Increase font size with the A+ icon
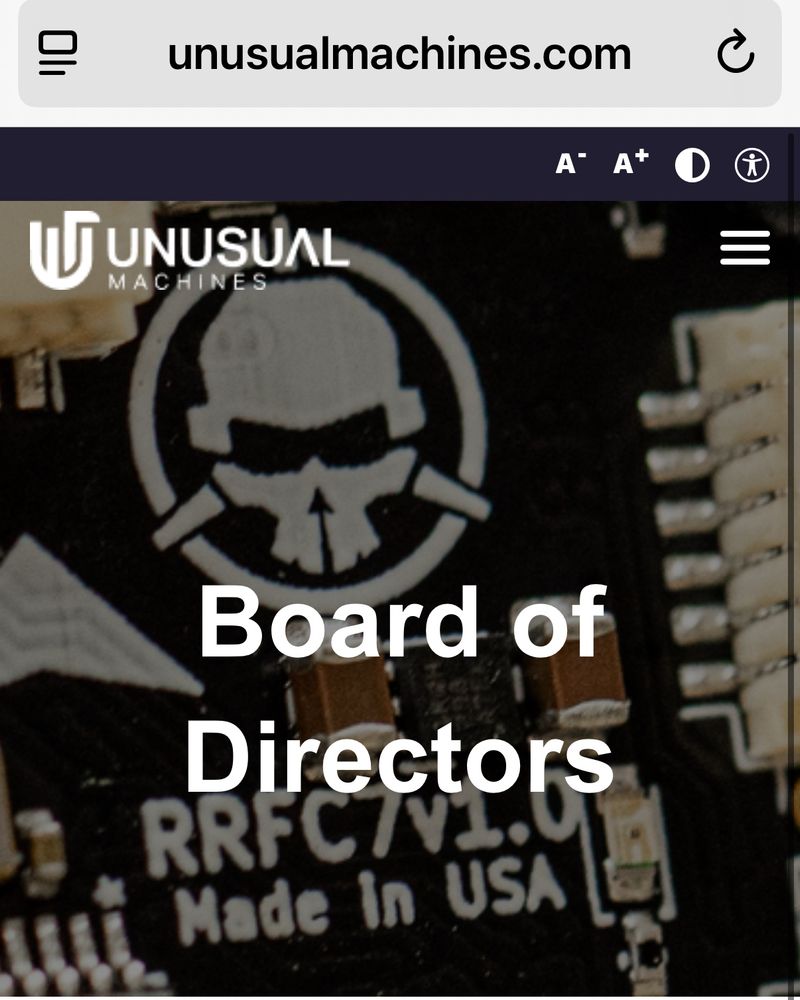The width and height of the screenshot is (800, 1000). point(630,162)
